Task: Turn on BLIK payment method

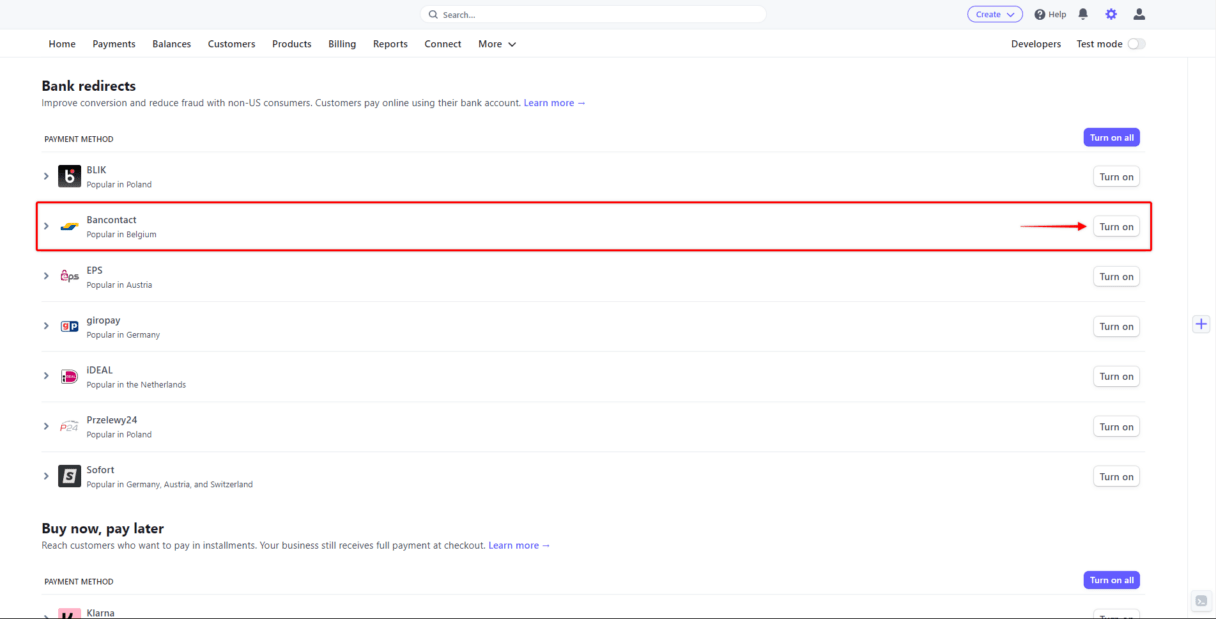Action: (x=1116, y=177)
